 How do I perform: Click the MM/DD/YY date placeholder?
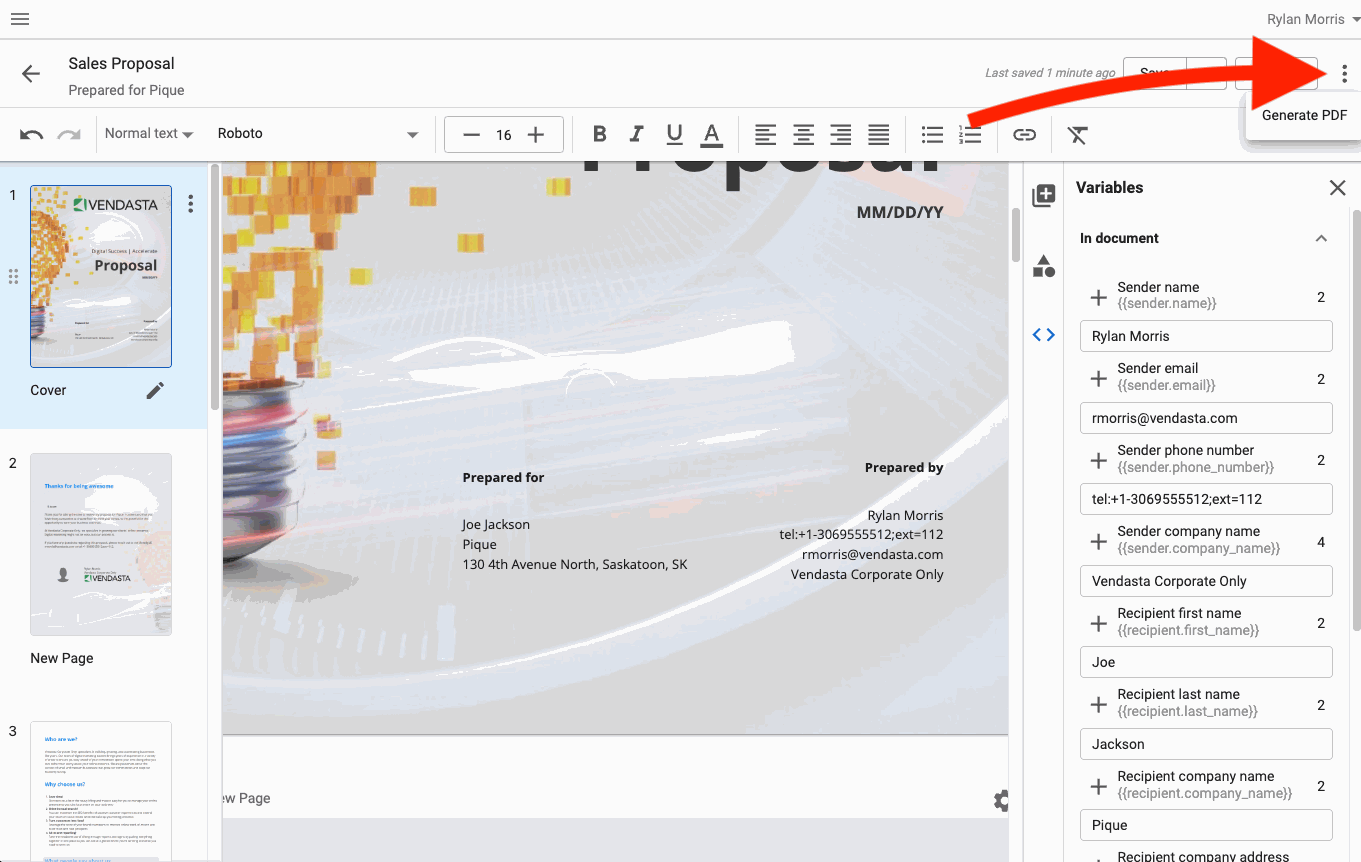tap(900, 213)
